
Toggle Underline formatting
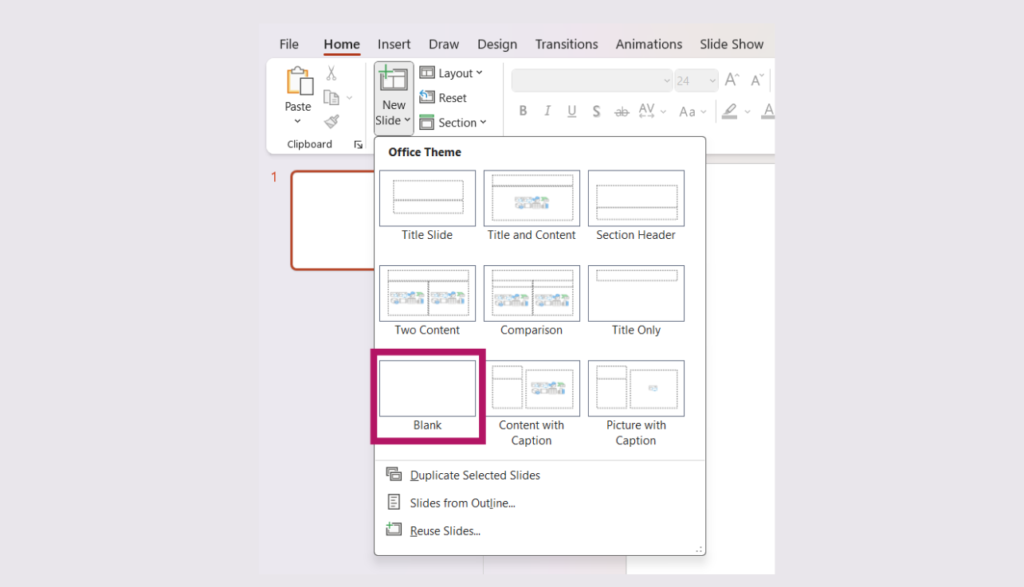[x=571, y=111]
